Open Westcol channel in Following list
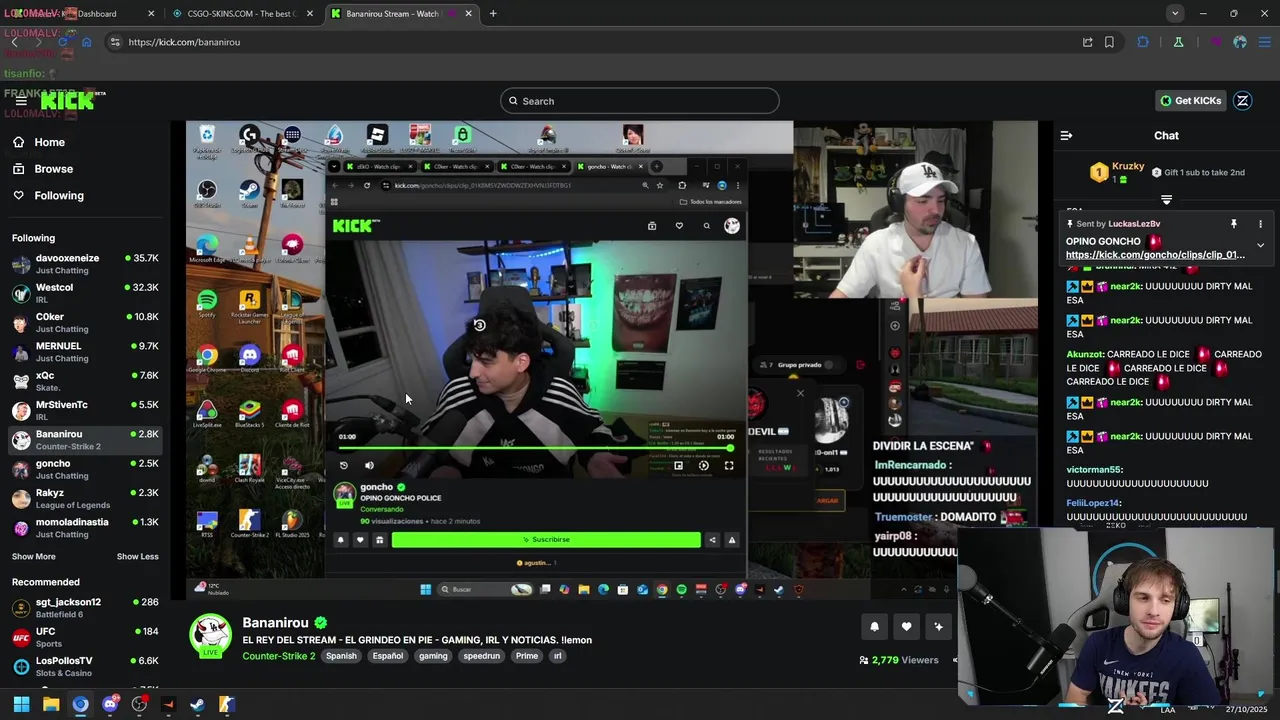Screen dimensions: 1280x720 pyautogui.click(x=85, y=293)
